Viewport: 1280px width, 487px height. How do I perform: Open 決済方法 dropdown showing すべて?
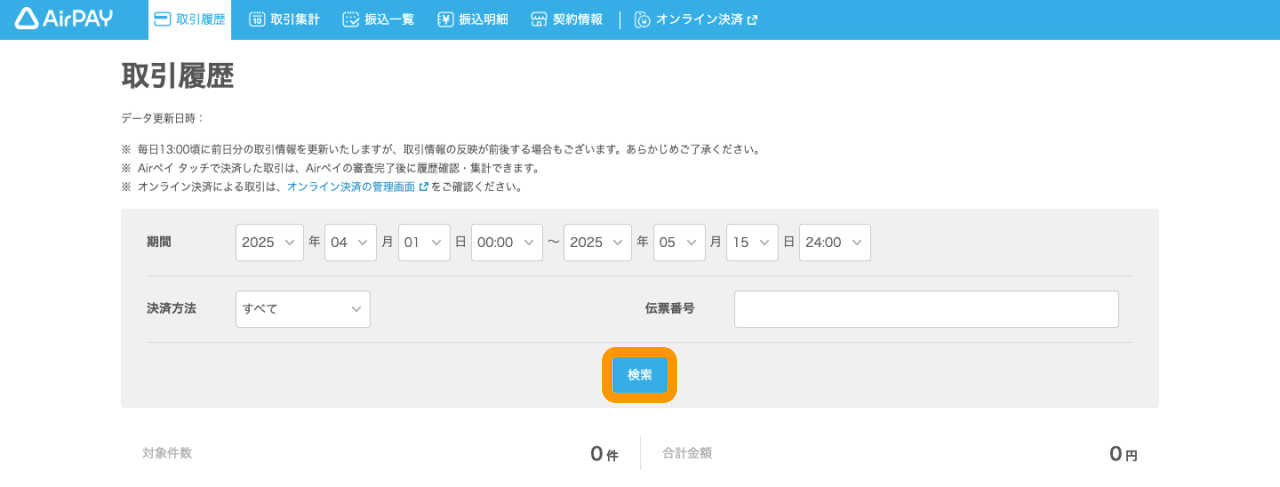click(303, 309)
